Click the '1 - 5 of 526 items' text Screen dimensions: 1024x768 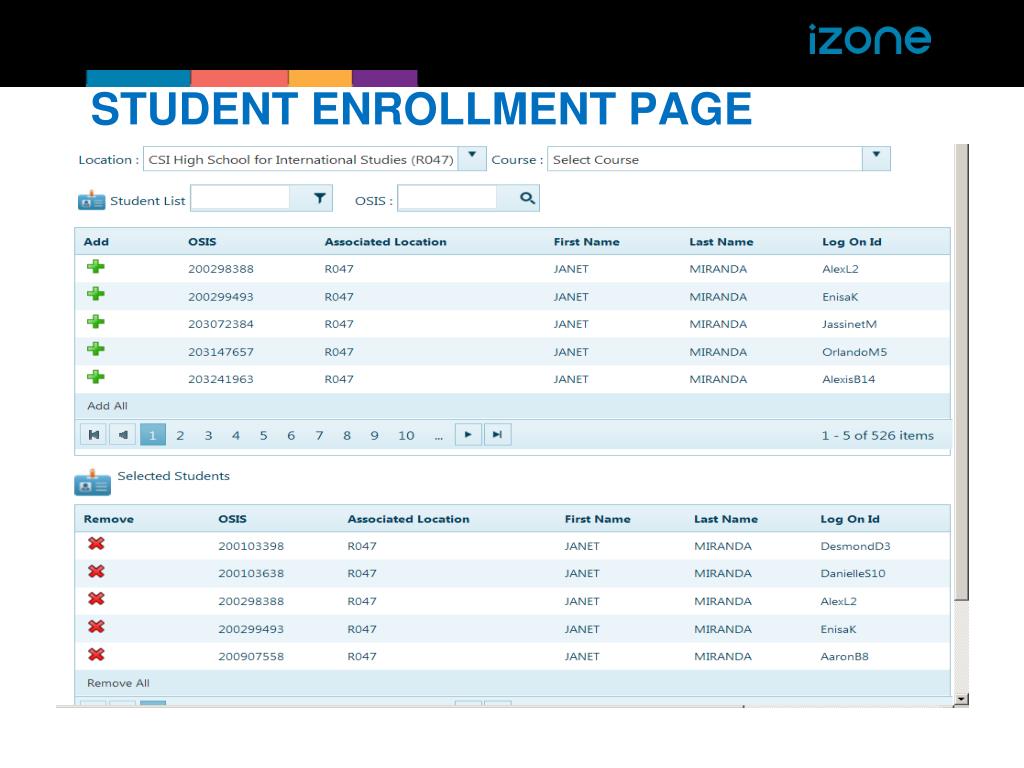pos(877,436)
